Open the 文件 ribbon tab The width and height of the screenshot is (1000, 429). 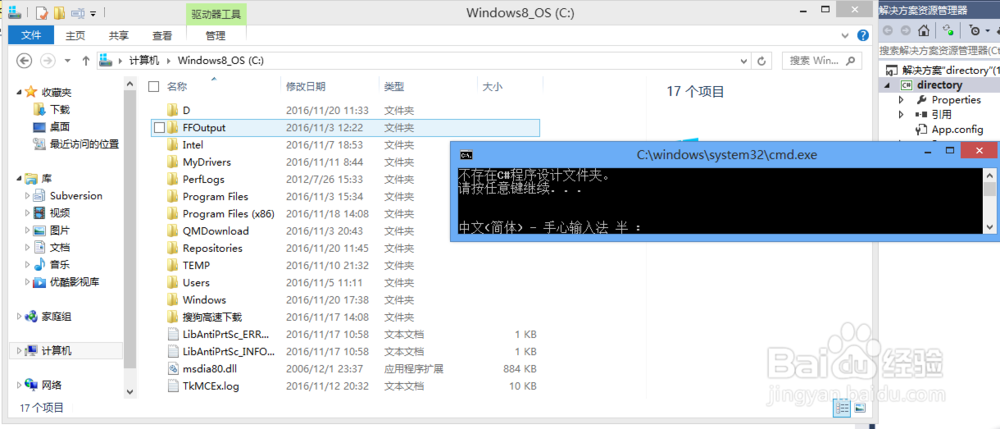coord(31,36)
